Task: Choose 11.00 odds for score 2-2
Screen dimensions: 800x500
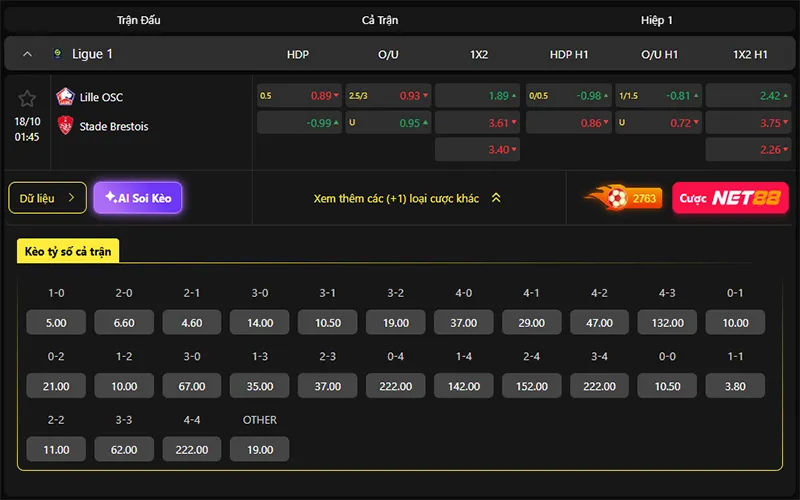Action: [x=56, y=449]
